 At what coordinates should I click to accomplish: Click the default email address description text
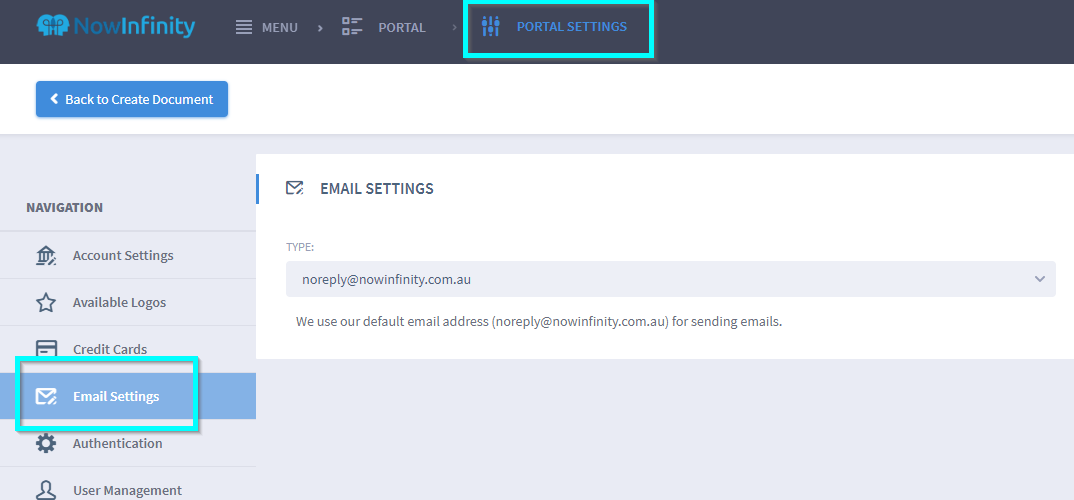[538, 321]
